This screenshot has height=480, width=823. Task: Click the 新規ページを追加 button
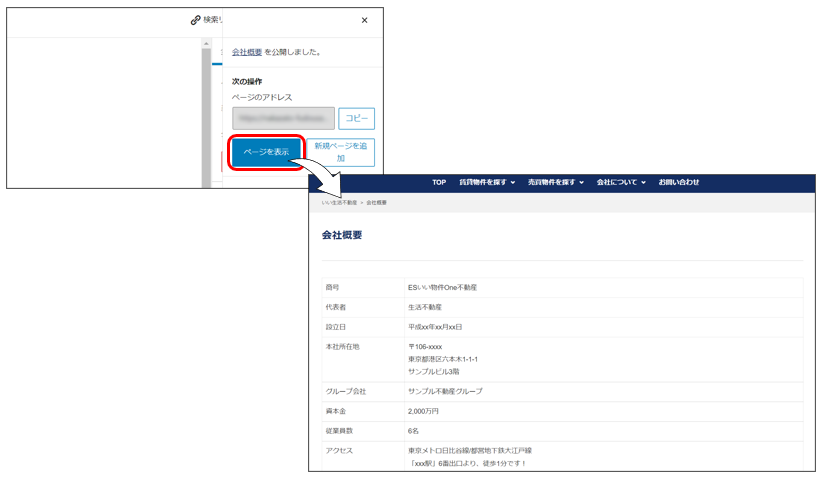(x=341, y=152)
